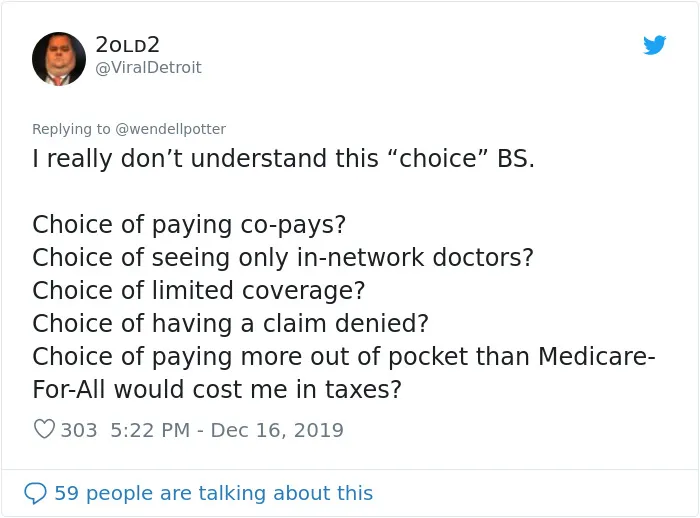This screenshot has width=700, height=518.
Task: Click the "Choice of limited coverage?" text
Action: point(199,290)
